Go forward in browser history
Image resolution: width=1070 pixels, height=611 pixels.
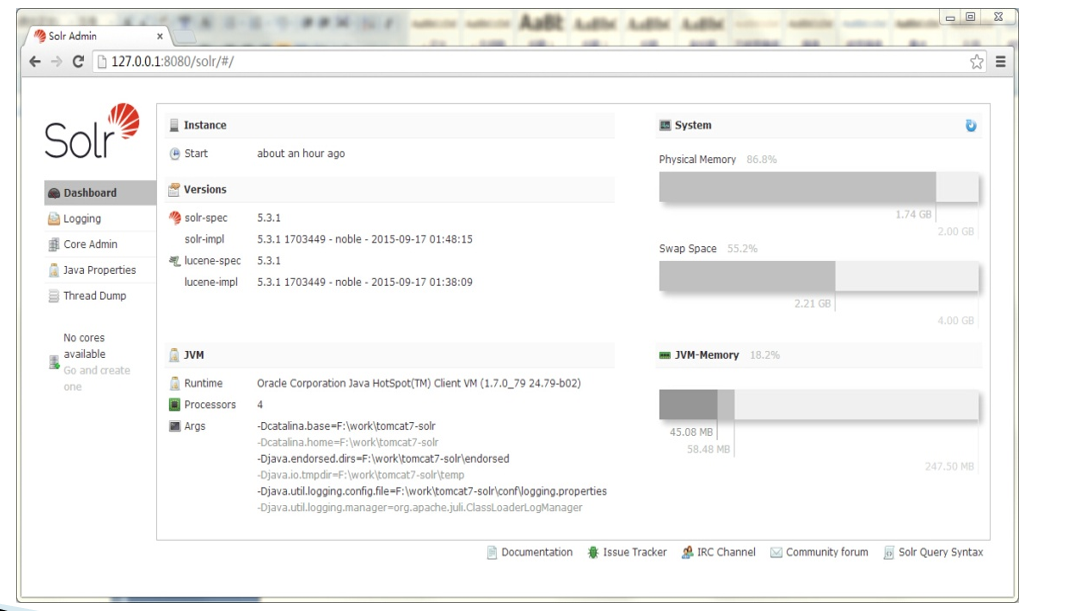[x=57, y=61]
